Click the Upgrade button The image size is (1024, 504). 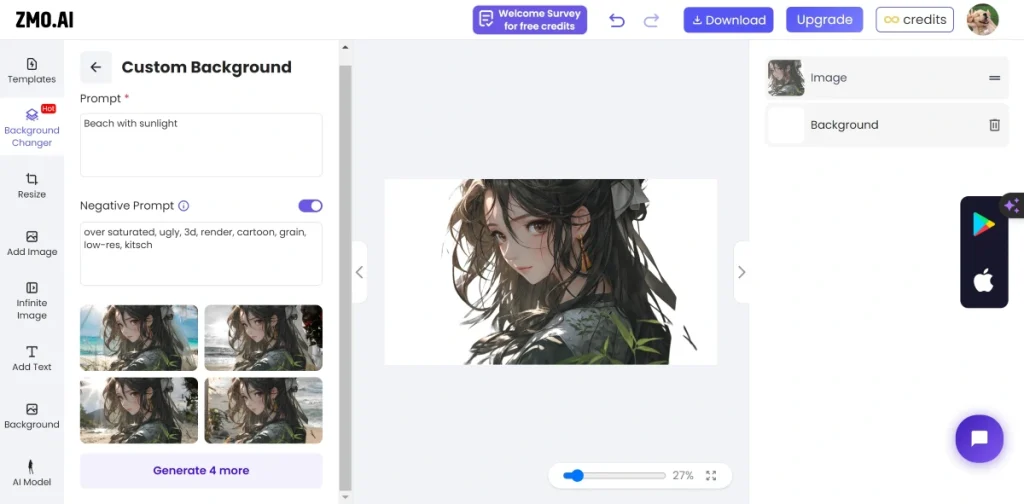pos(824,20)
